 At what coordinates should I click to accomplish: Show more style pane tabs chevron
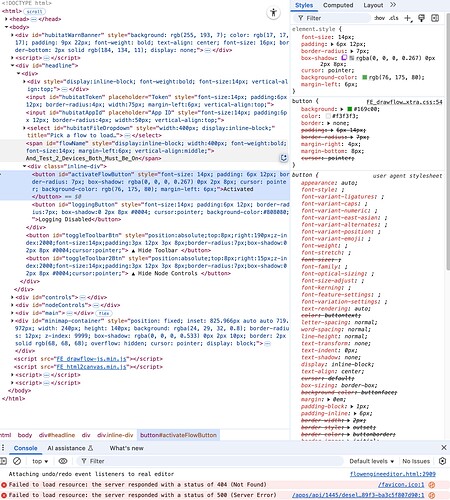tap(393, 5)
